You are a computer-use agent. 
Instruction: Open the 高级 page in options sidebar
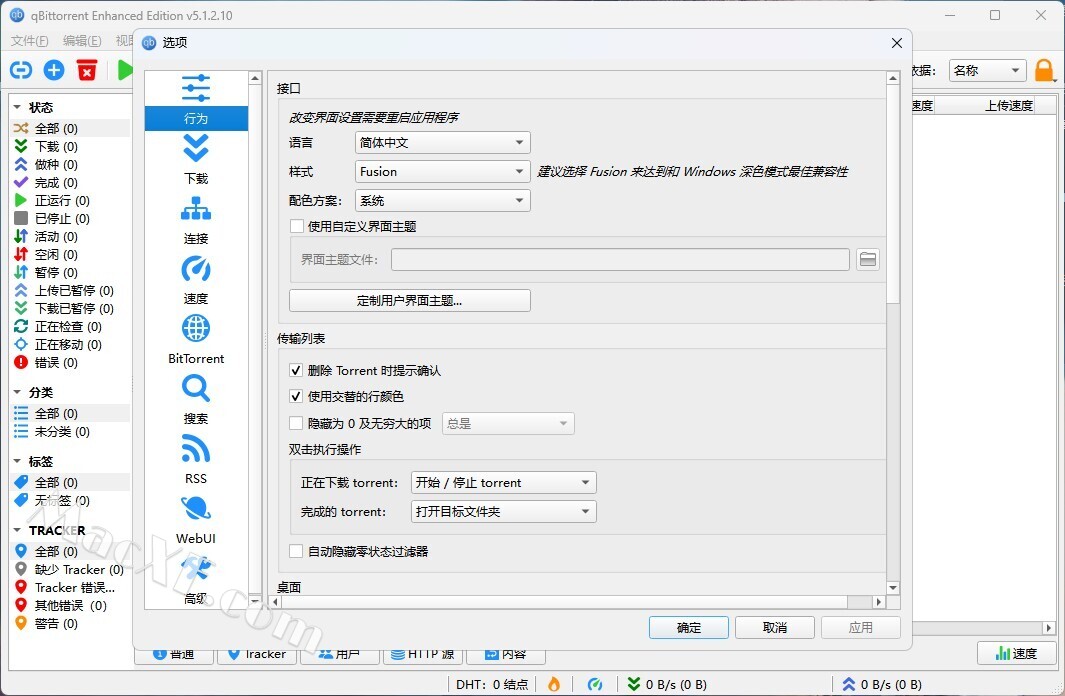pyautogui.click(x=196, y=579)
